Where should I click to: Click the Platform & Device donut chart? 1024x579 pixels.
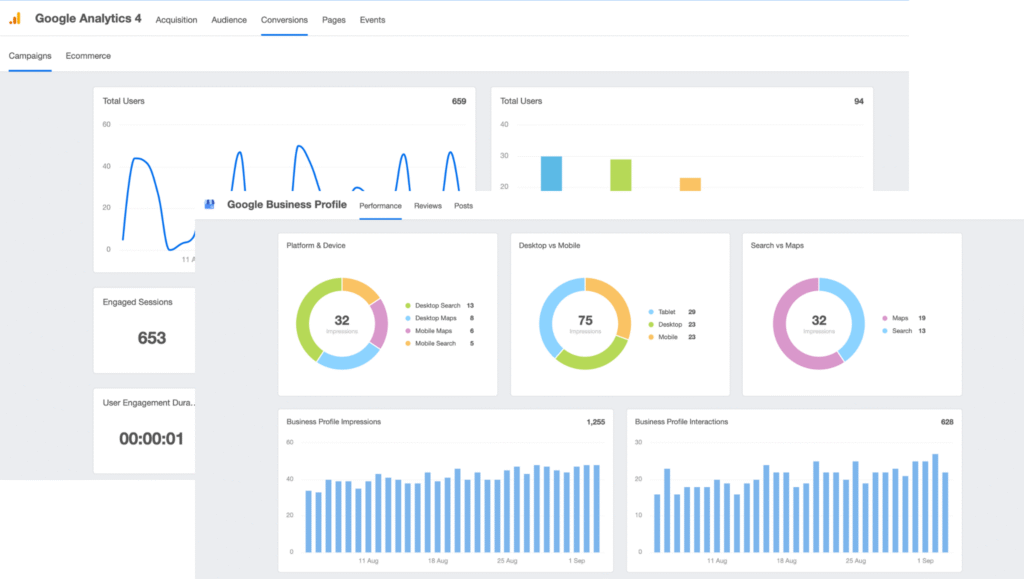[341, 324]
